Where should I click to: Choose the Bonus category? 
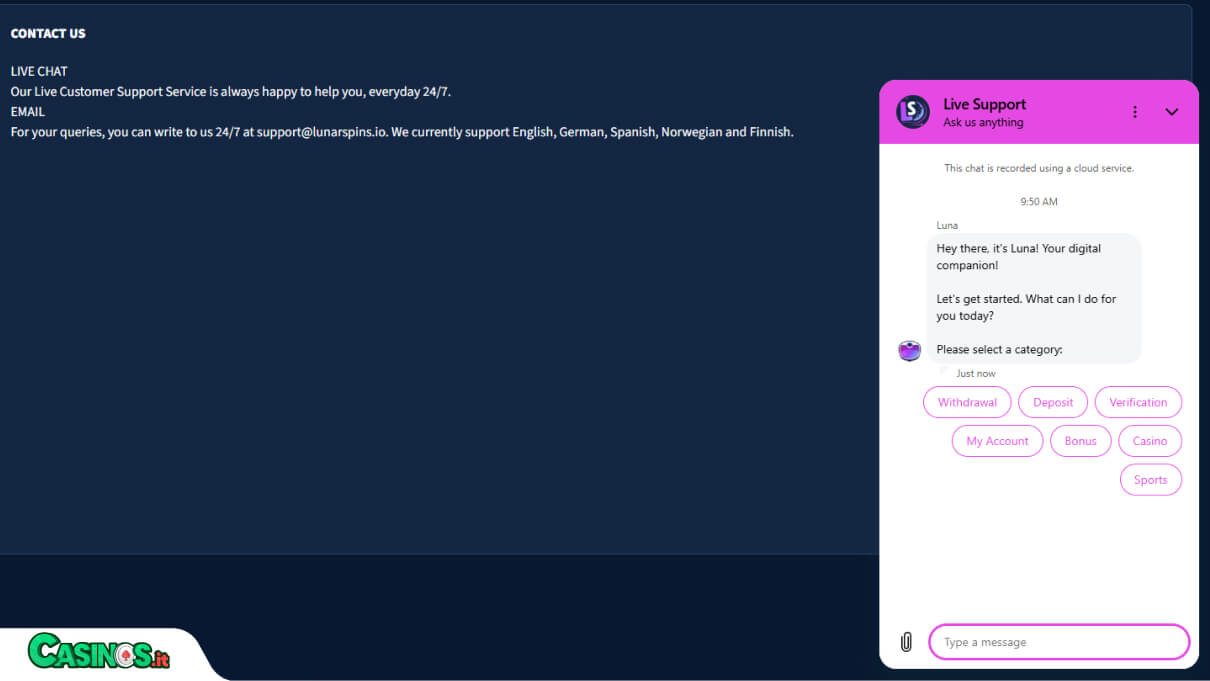1080,441
